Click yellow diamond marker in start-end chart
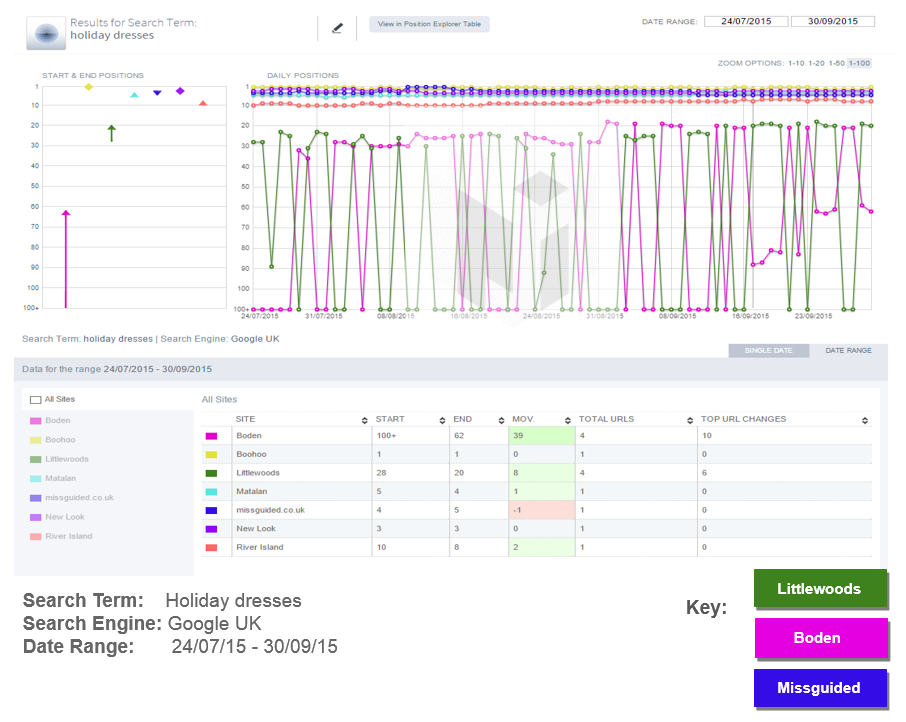Viewport: 906px width, 722px height. (x=88, y=87)
